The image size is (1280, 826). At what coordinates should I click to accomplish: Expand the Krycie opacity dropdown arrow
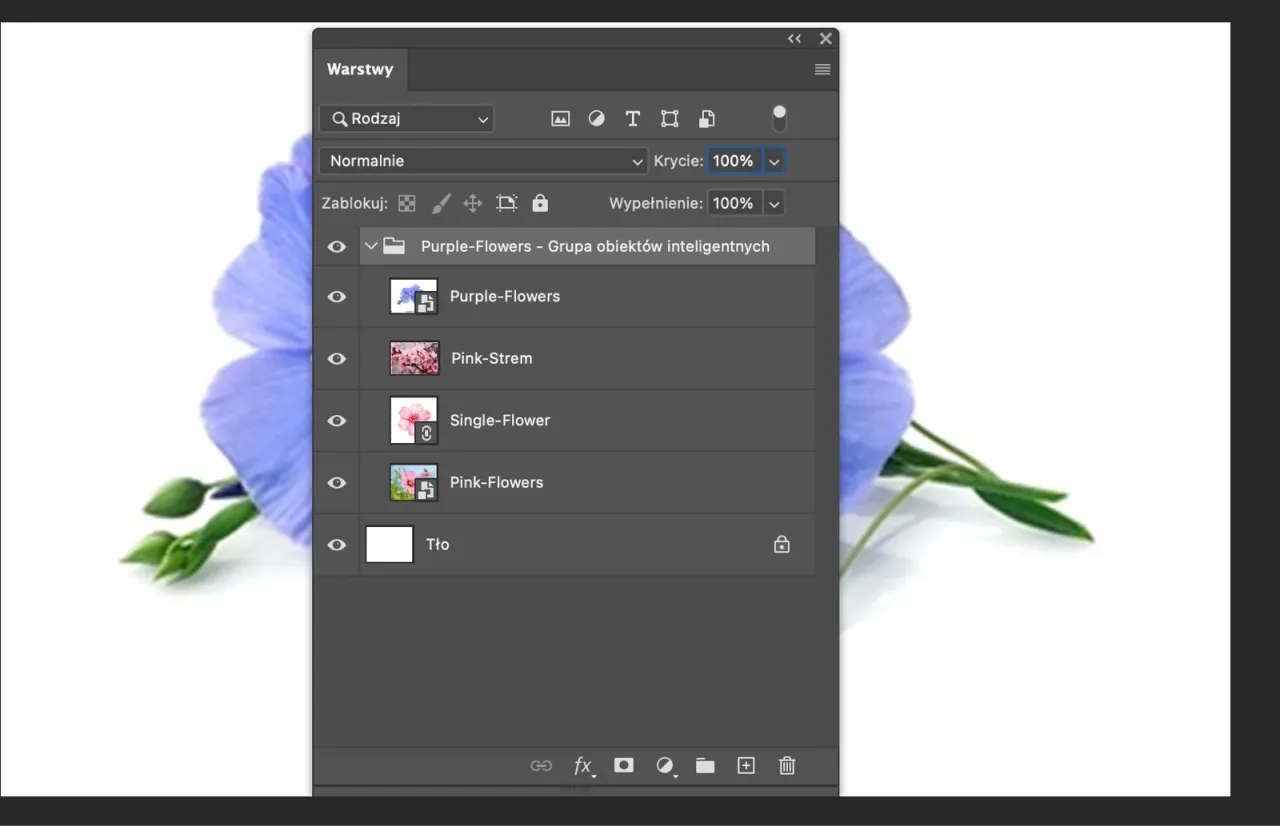click(x=774, y=161)
